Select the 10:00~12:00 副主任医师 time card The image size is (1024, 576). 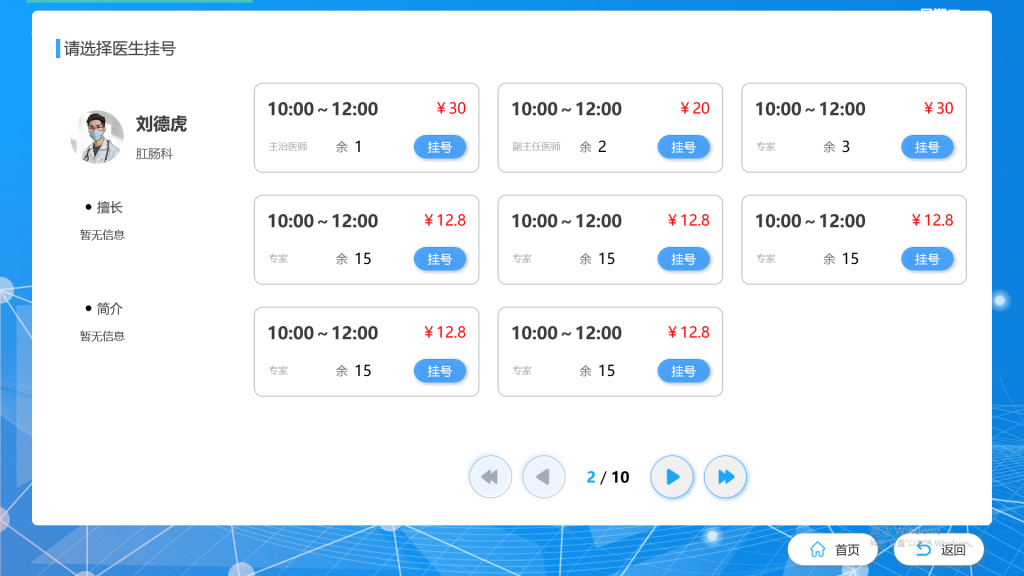pyautogui.click(x=610, y=128)
